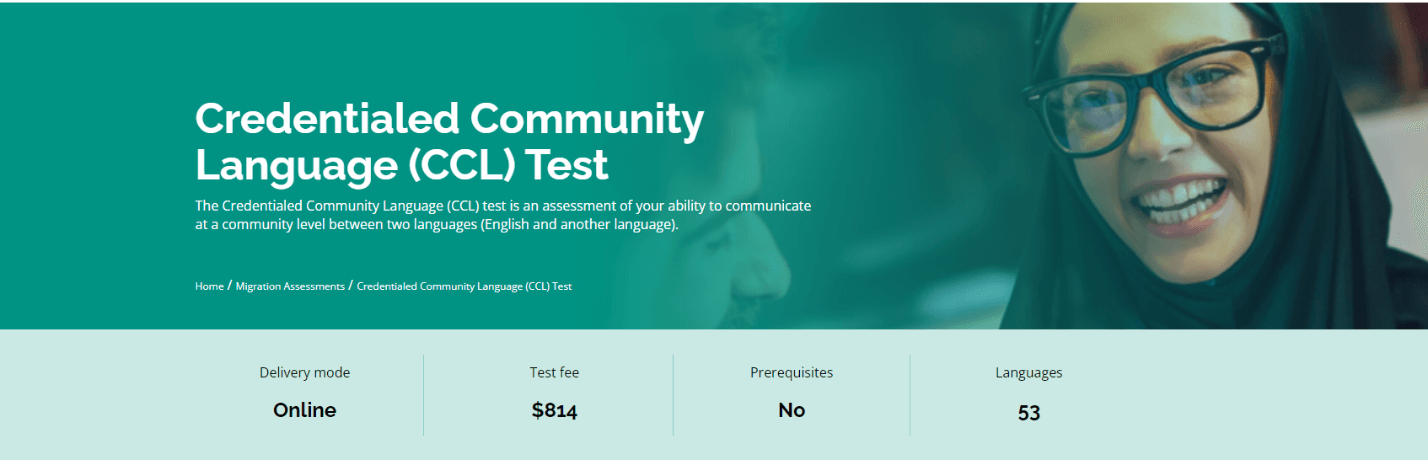Click the Delivery mode label

[x=304, y=373]
